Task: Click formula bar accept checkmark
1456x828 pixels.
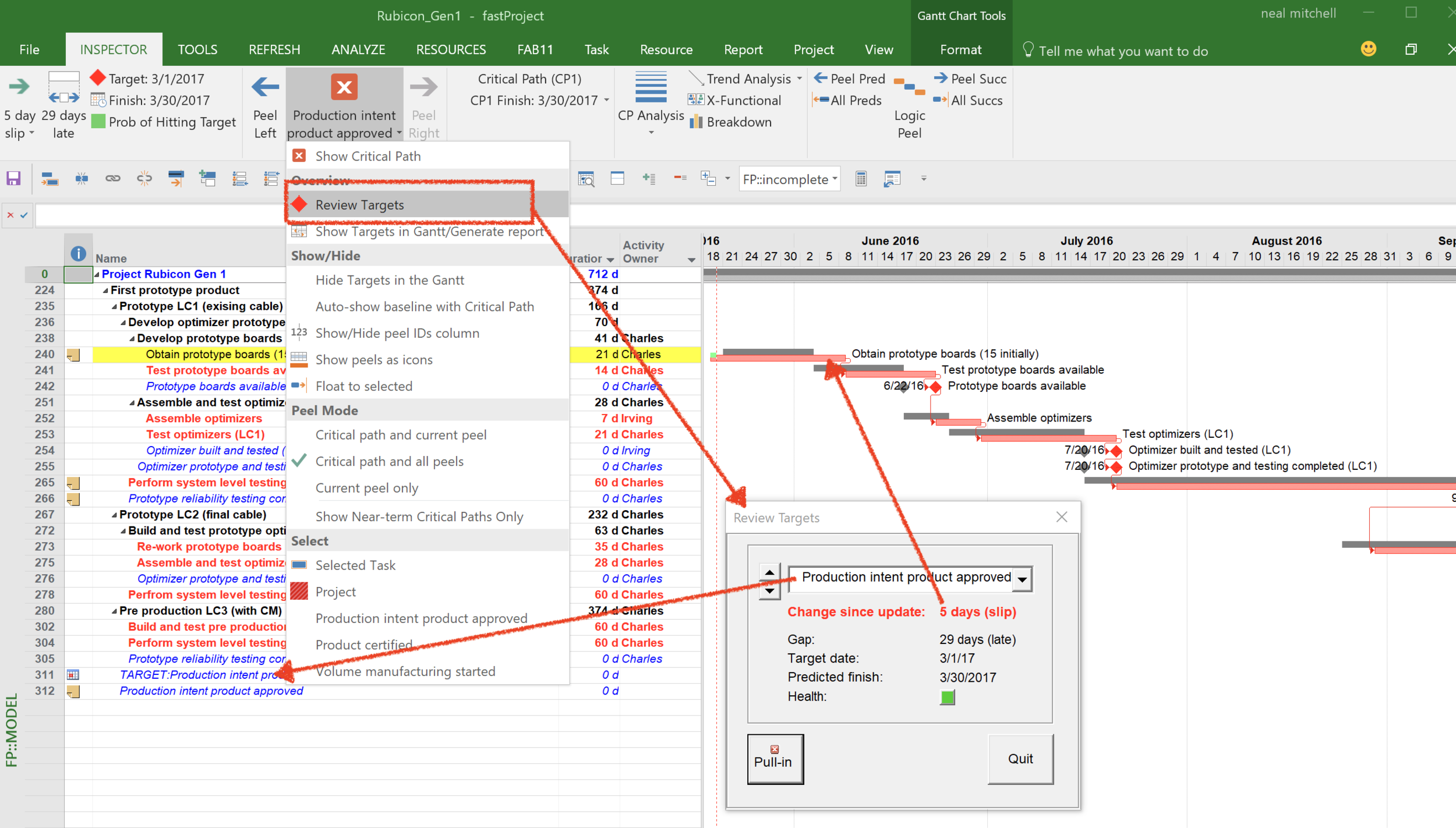Action: click(x=24, y=215)
